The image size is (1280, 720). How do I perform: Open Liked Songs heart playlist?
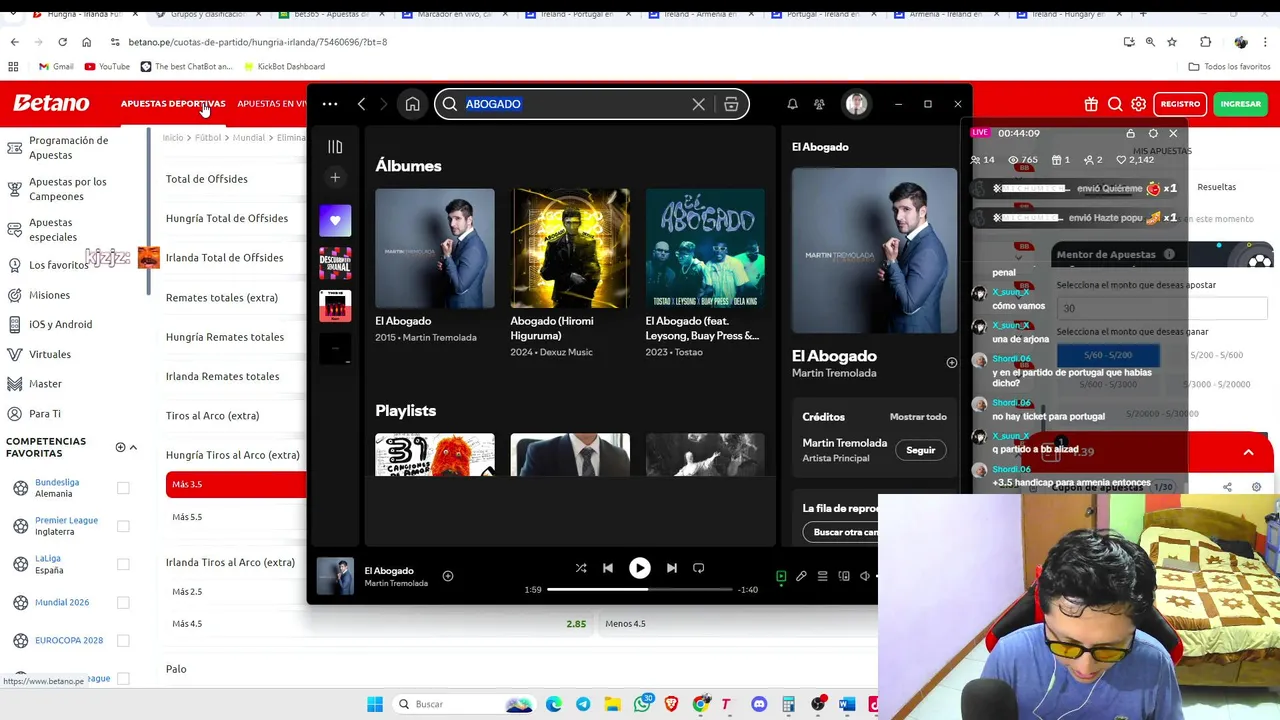click(x=335, y=220)
